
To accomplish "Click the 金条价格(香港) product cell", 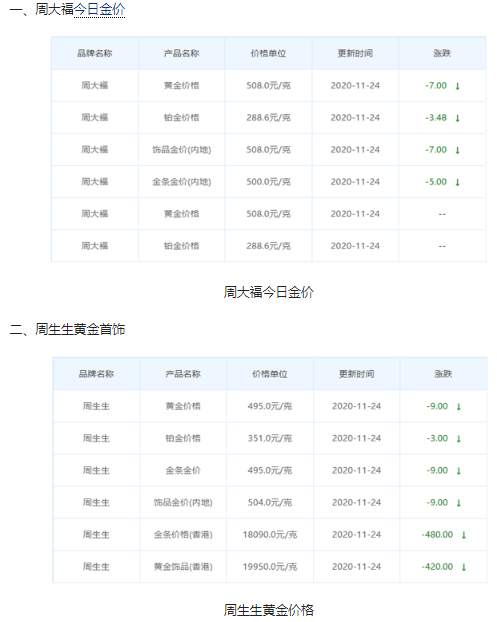I will [183, 534].
